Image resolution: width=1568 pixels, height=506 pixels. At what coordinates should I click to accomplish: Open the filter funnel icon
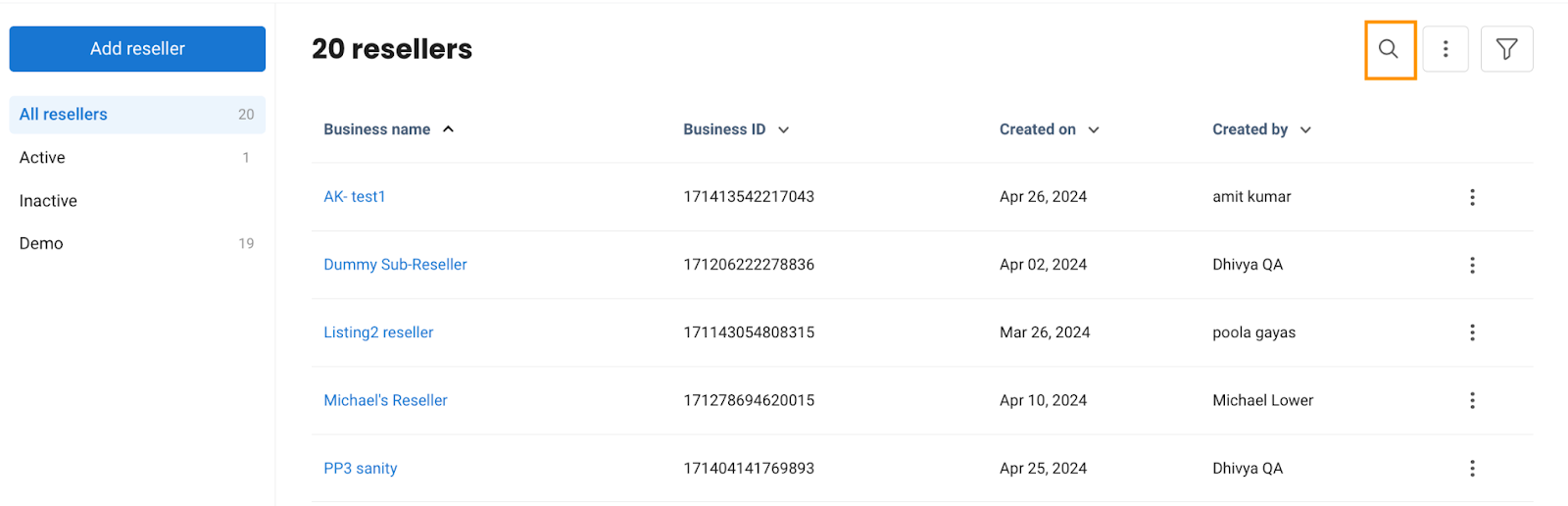(1507, 49)
